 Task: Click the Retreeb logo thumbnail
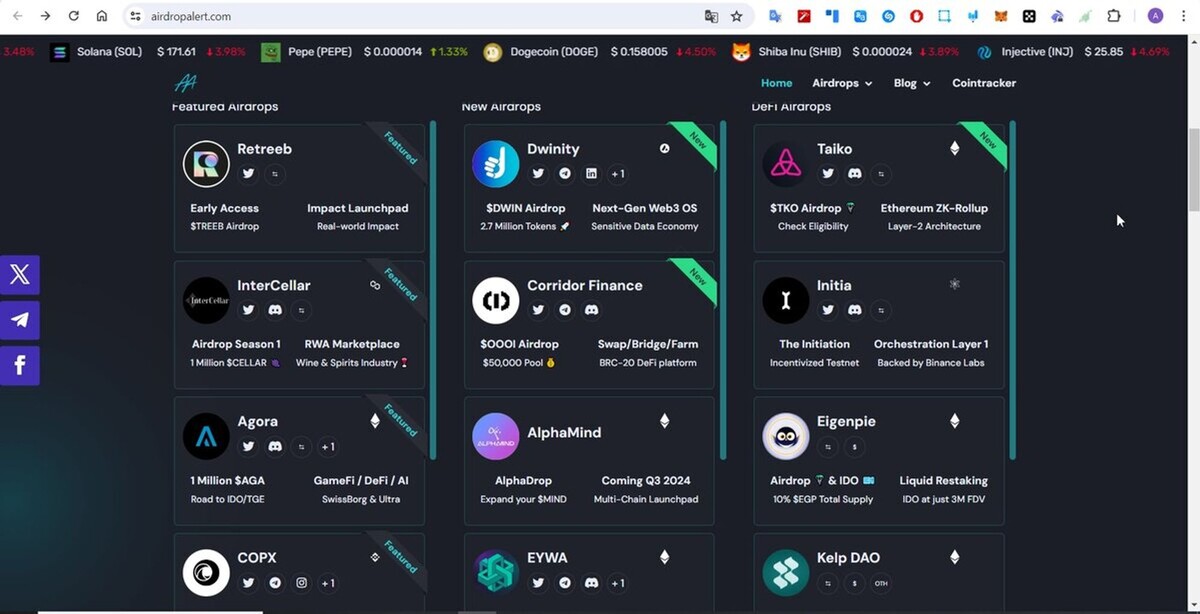(x=206, y=163)
